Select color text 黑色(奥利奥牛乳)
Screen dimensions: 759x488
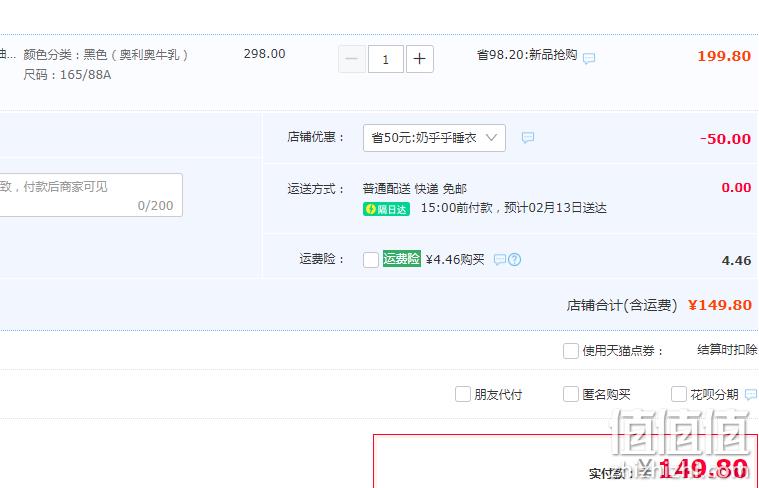tap(136, 55)
